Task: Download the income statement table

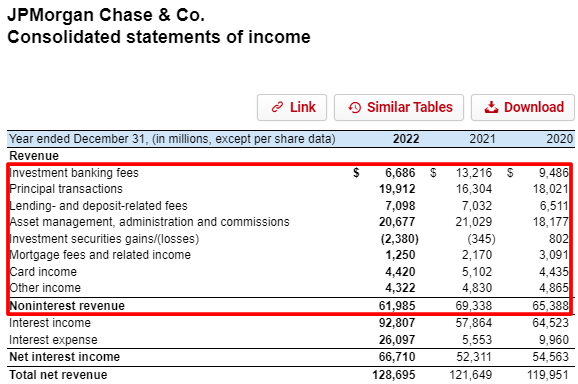Action: click(x=523, y=107)
